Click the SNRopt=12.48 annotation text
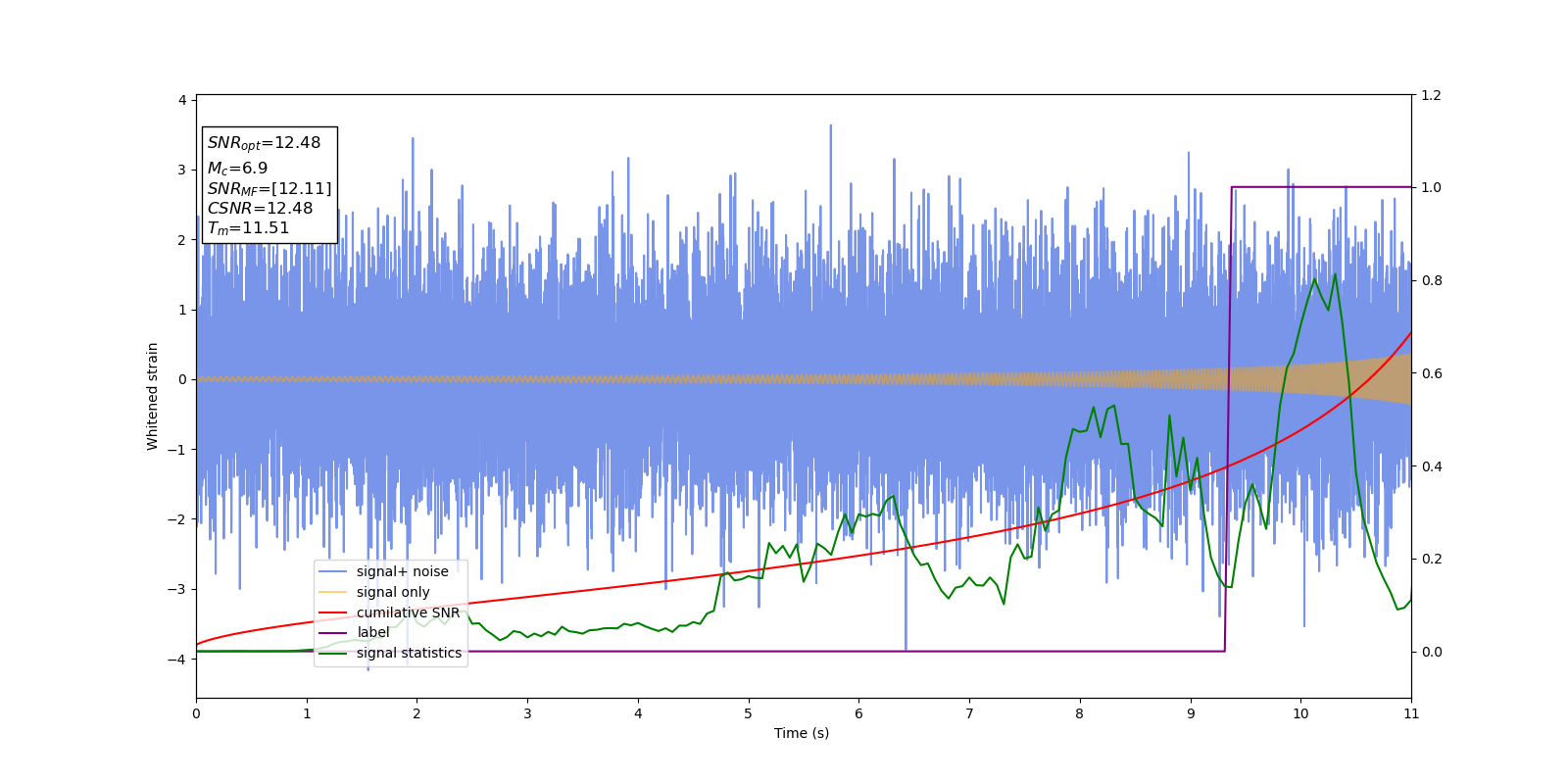1568x784 pixels. pyautogui.click(x=264, y=143)
